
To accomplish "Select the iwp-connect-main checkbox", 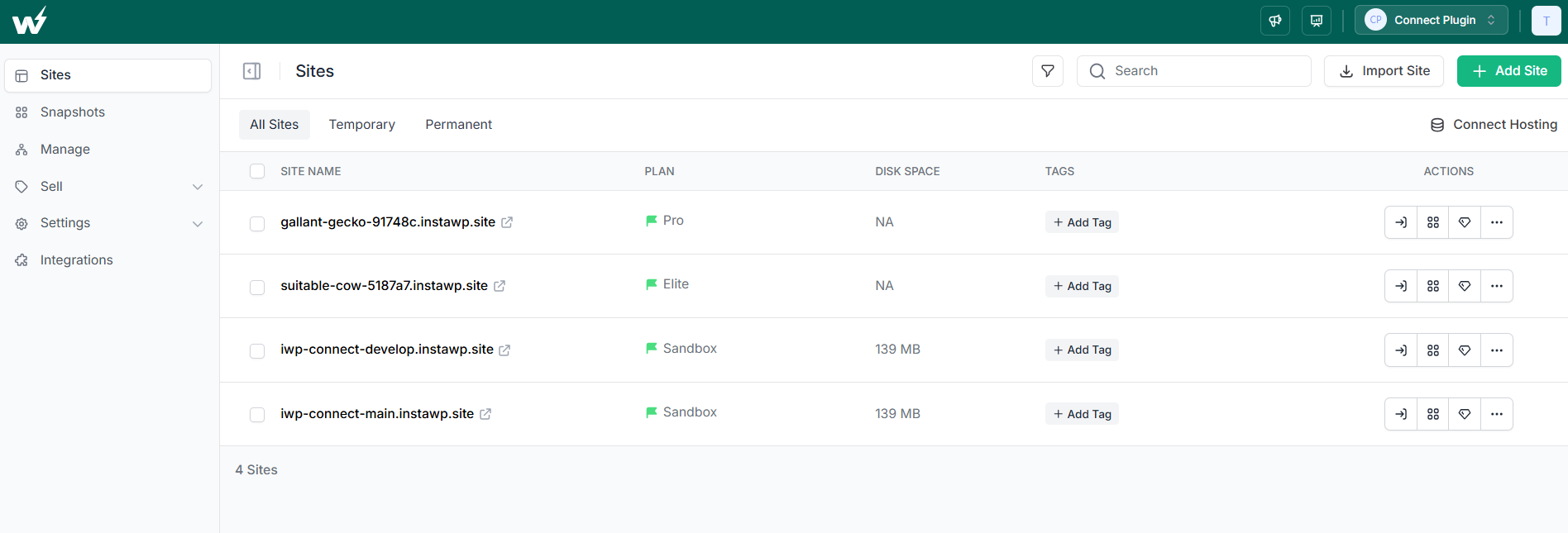I will [x=257, y=415].
